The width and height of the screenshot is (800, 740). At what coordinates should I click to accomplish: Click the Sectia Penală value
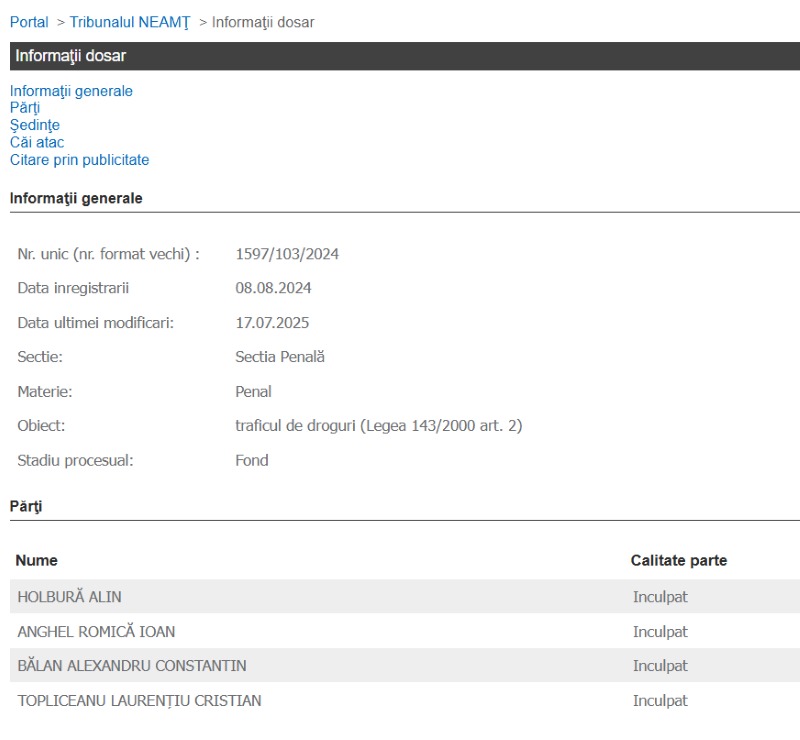coord(280,357)
